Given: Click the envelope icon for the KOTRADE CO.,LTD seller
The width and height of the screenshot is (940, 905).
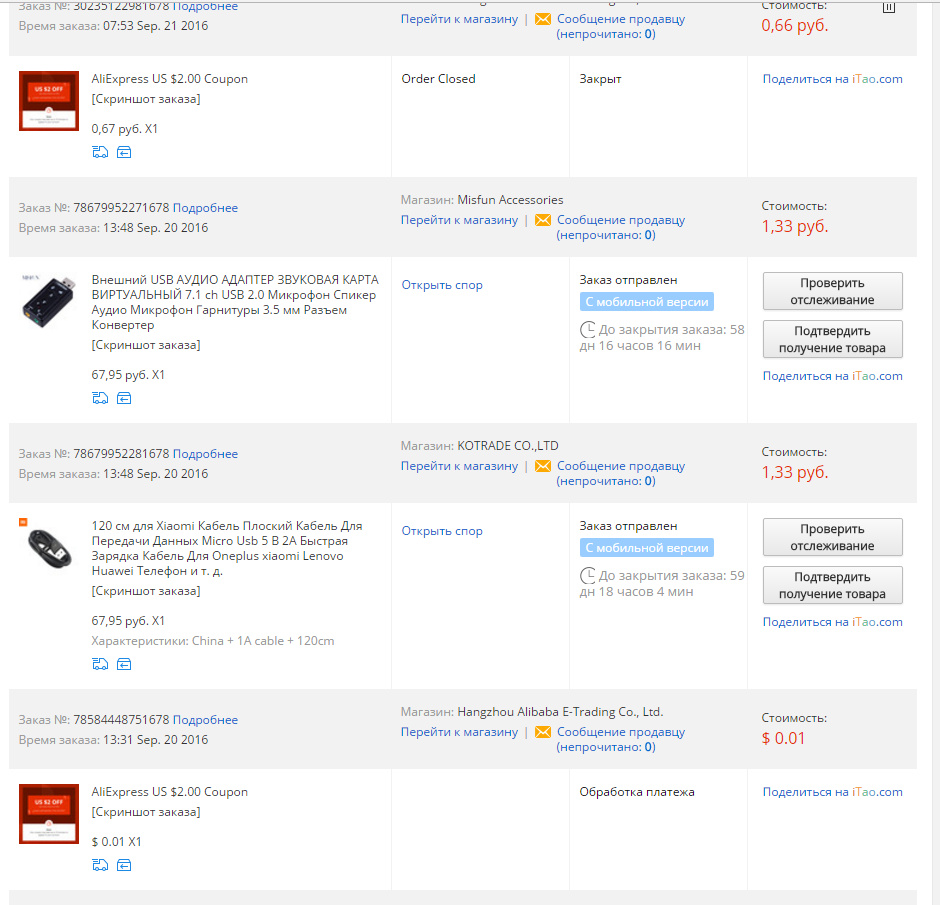Looking at the screenshot, I should tap(543, 466).
